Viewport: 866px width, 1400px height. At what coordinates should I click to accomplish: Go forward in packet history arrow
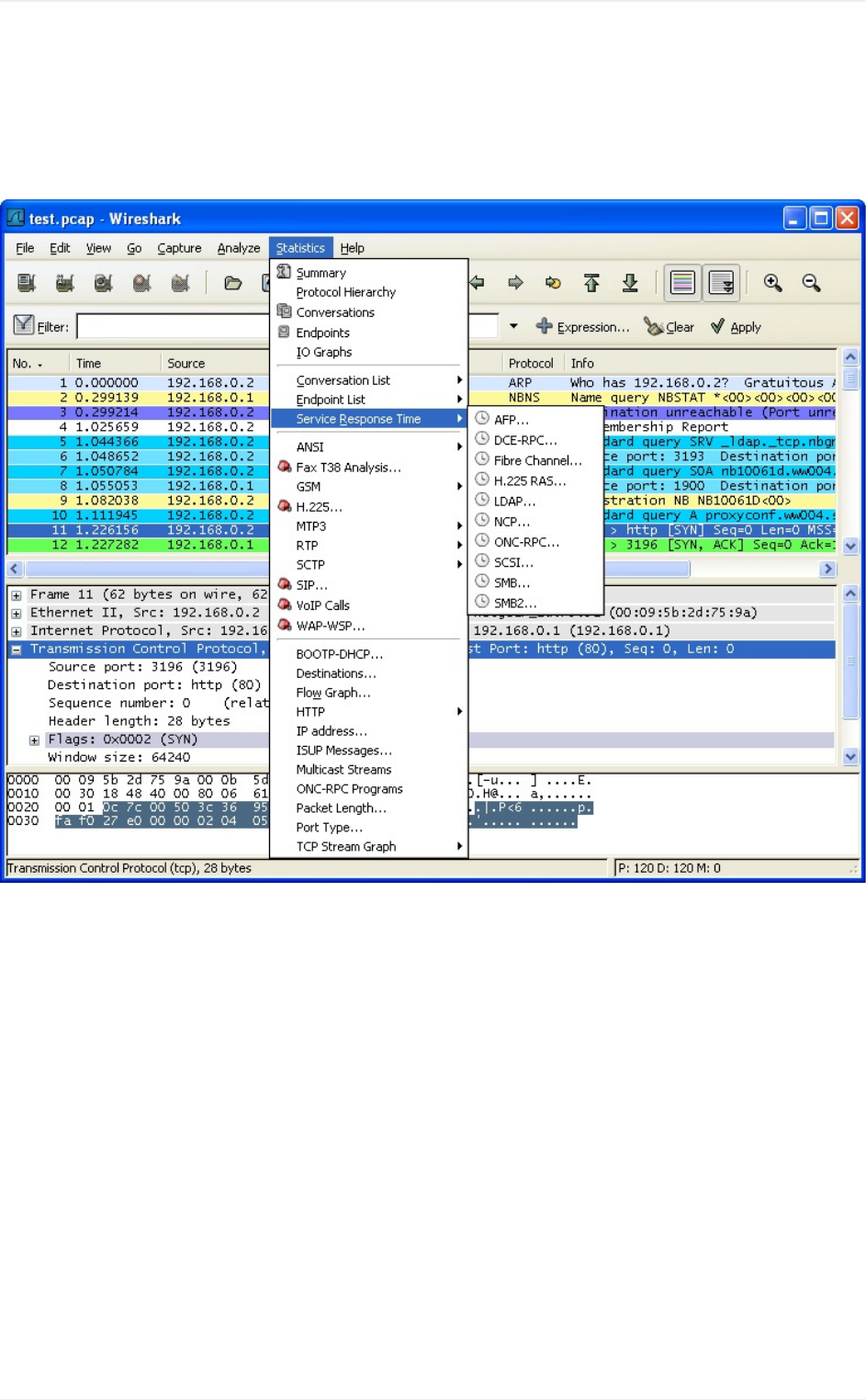click(515, 283)
